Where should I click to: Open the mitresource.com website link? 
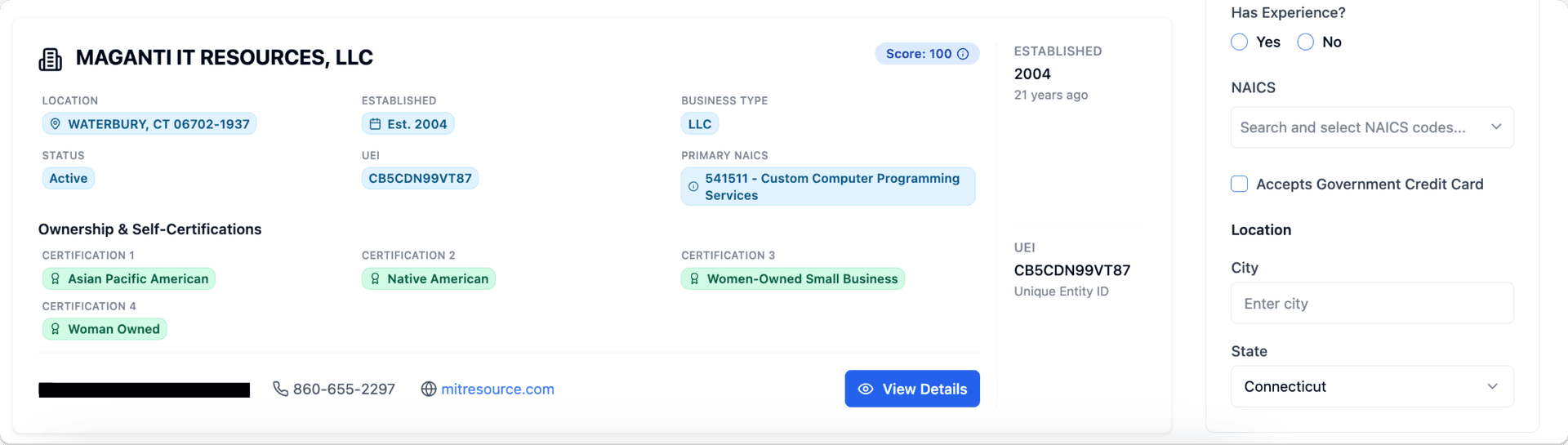tap(497, 389)
